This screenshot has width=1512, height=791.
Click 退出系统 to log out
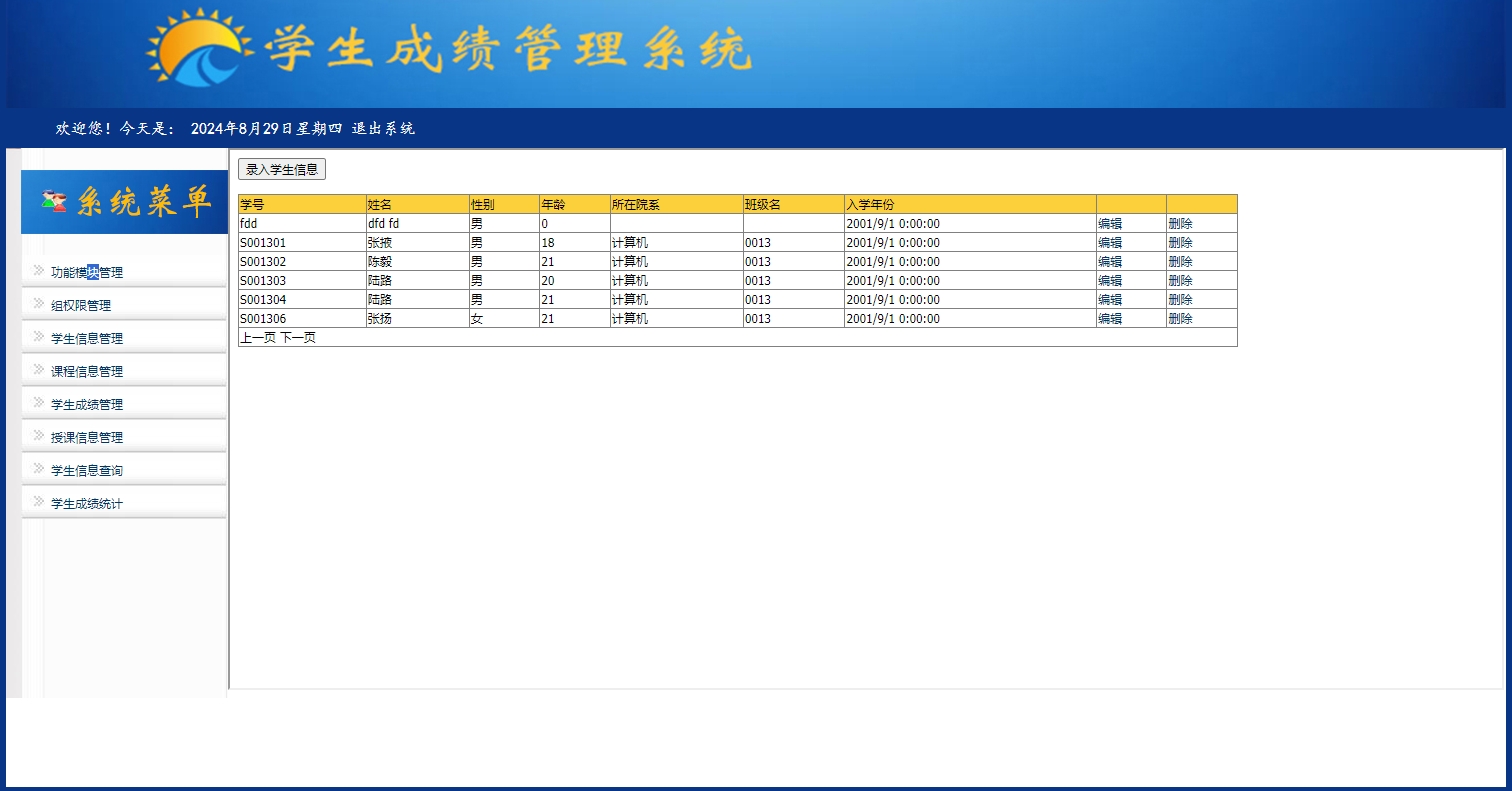[x=383, y=128]
